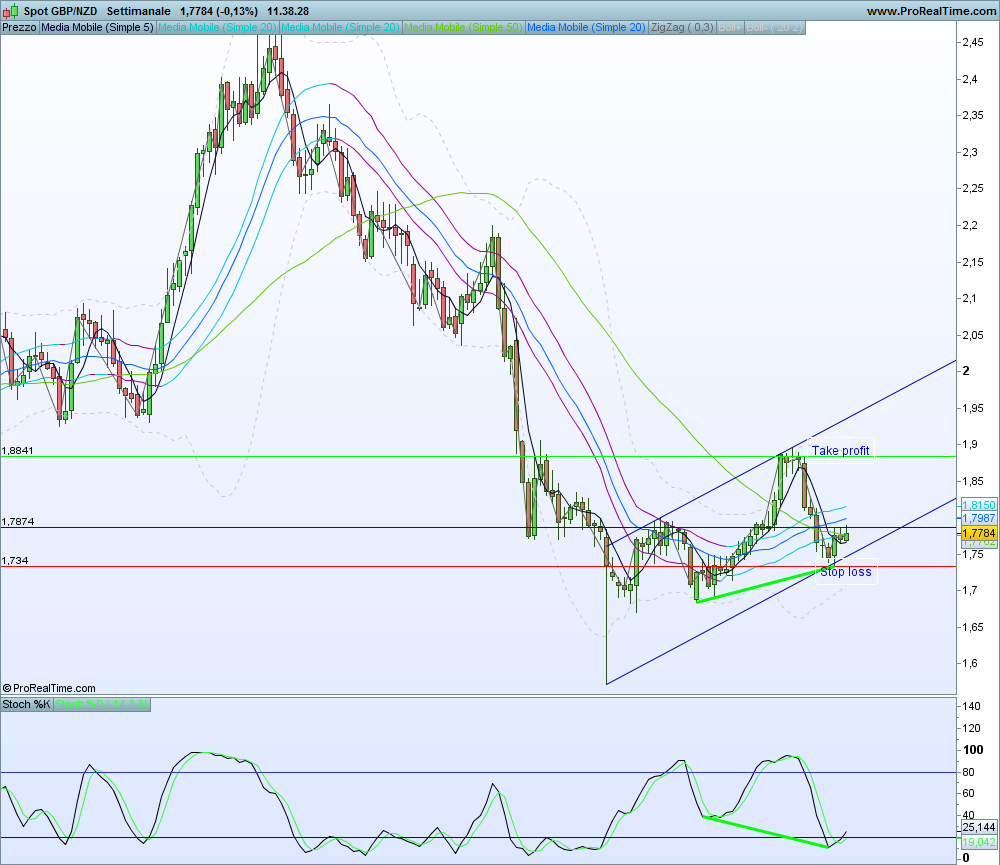1000x865 pixels.
Task: Select the Stoch %D (14 3 3) tab
Action: [102, 704]
